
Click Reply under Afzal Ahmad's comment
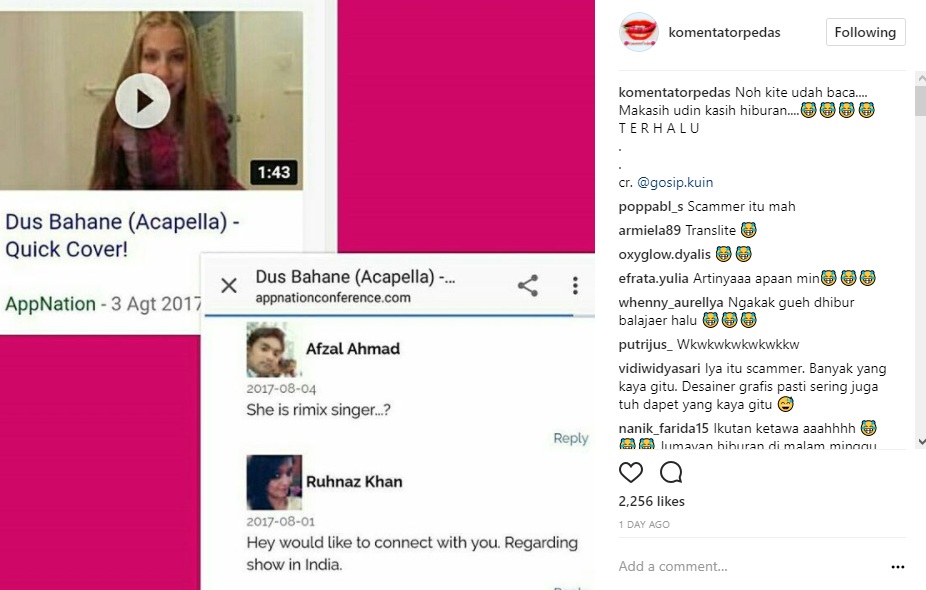coord(570,438)
